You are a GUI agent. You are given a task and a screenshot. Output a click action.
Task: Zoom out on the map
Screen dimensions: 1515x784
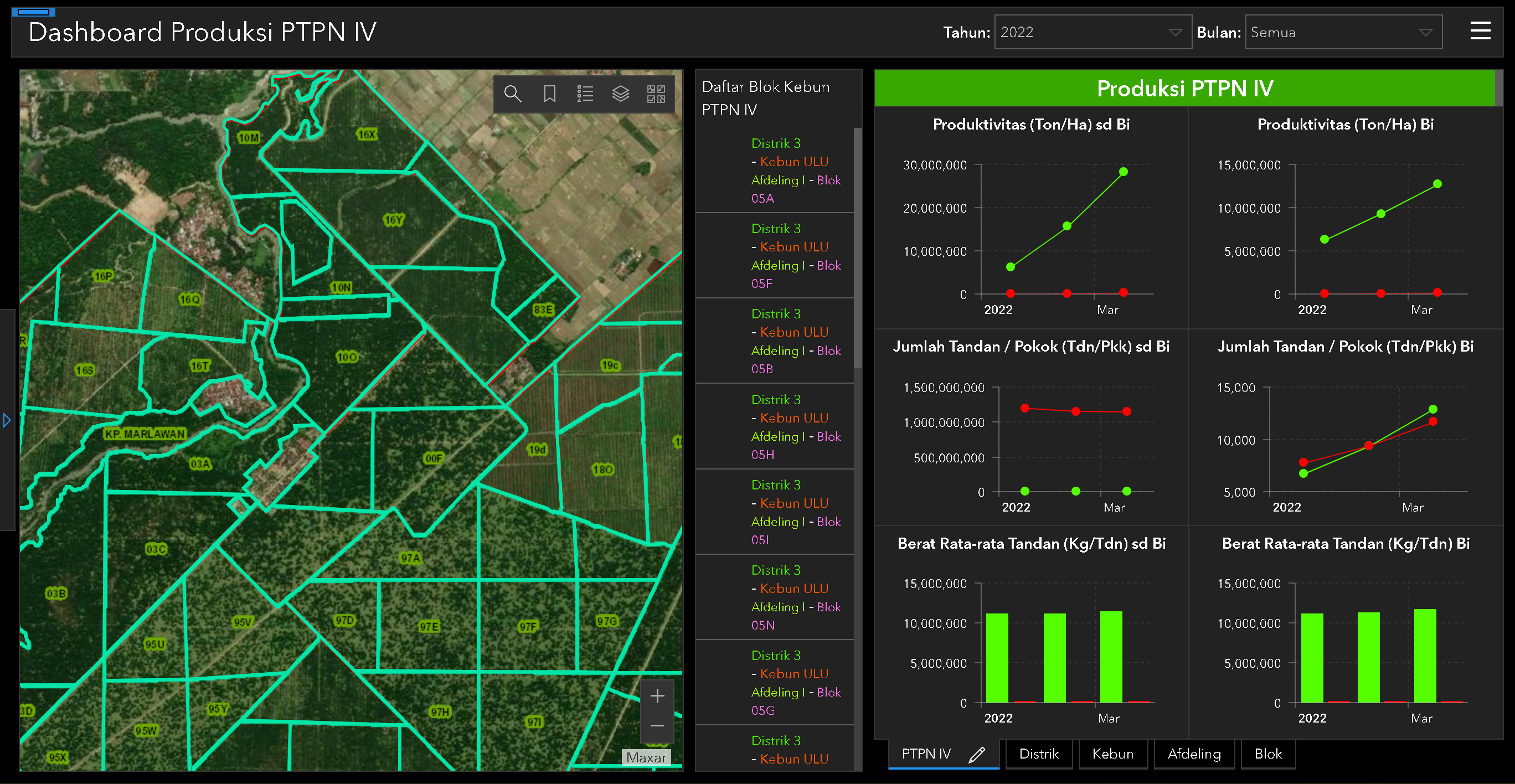click(x=657, y=726)
